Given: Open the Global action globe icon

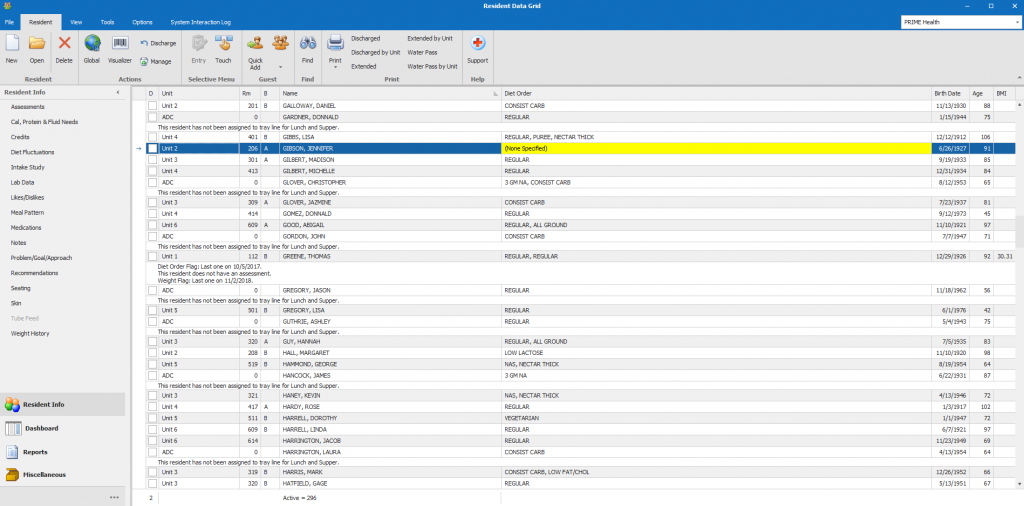Looking at the screenshot, I should (x=92, y=46).
